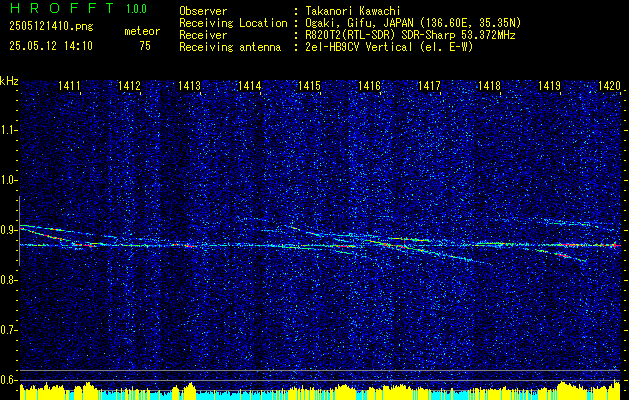Click the file name 2505121410.png
Viewport: 629px width, 400px height.
(x=51, y=27)
